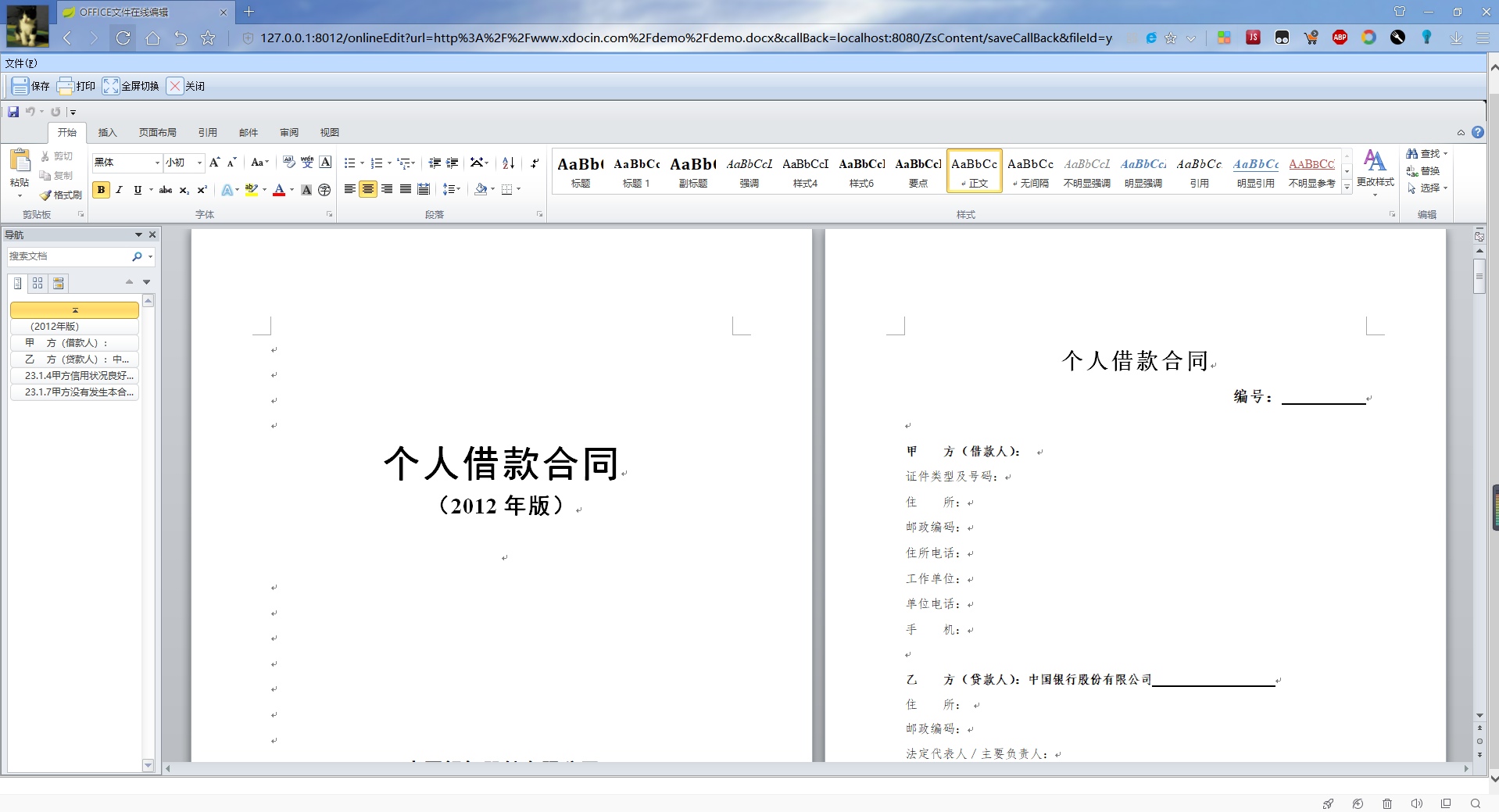Viewport: 1499px width, 812px height.
Task: Open the change case Aa dropdown
Action: [x=259, y=163]
